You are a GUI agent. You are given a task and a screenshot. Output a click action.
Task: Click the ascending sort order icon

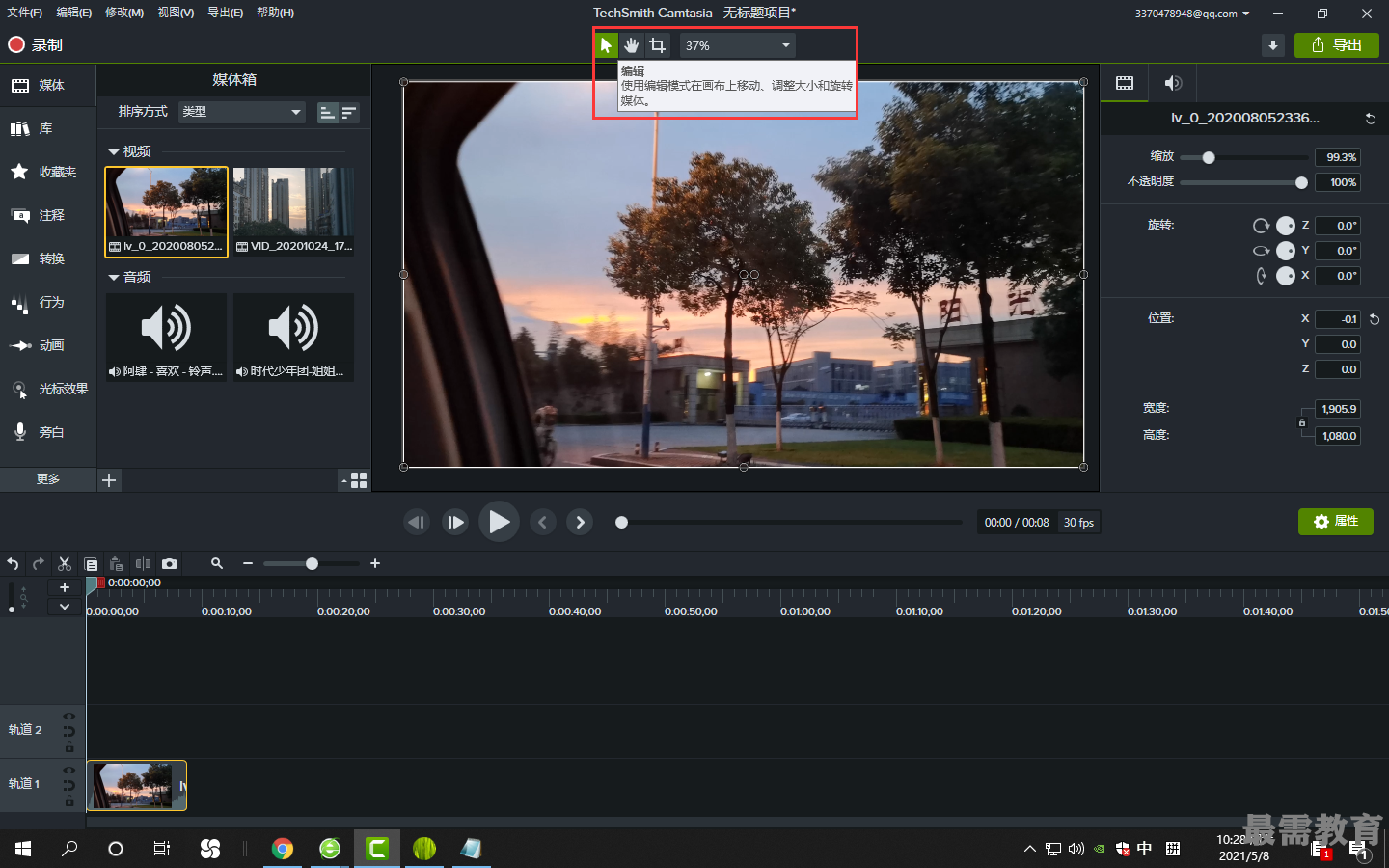coord(328,113)
